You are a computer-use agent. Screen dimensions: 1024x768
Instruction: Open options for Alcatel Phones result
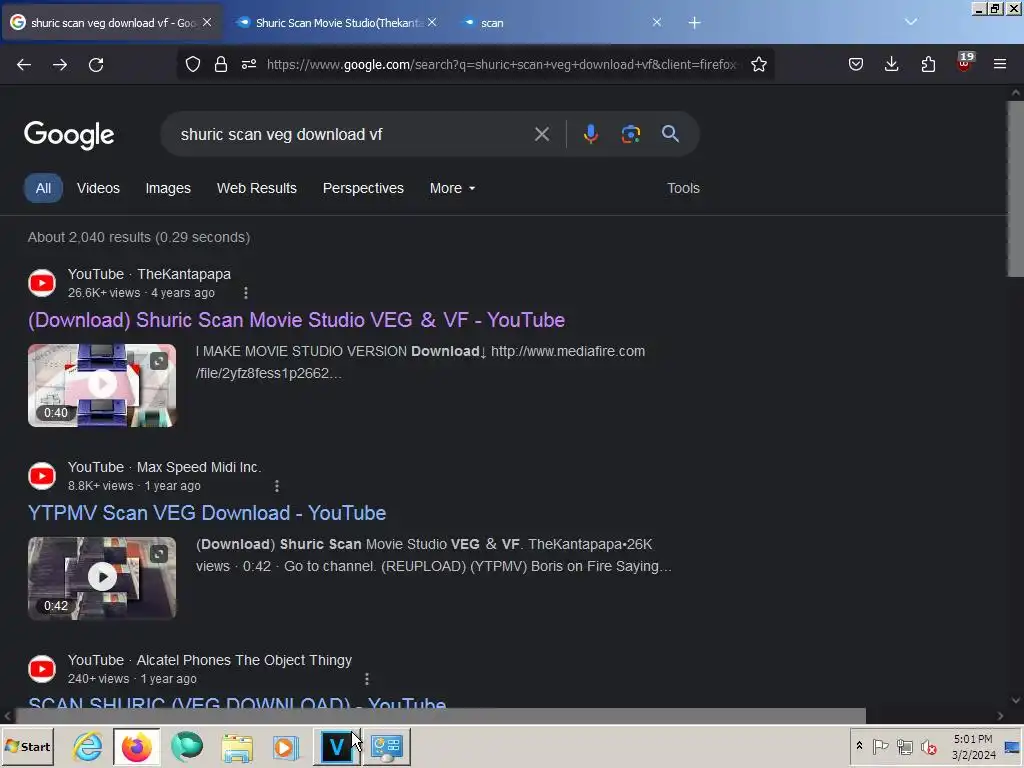(367, 679)
